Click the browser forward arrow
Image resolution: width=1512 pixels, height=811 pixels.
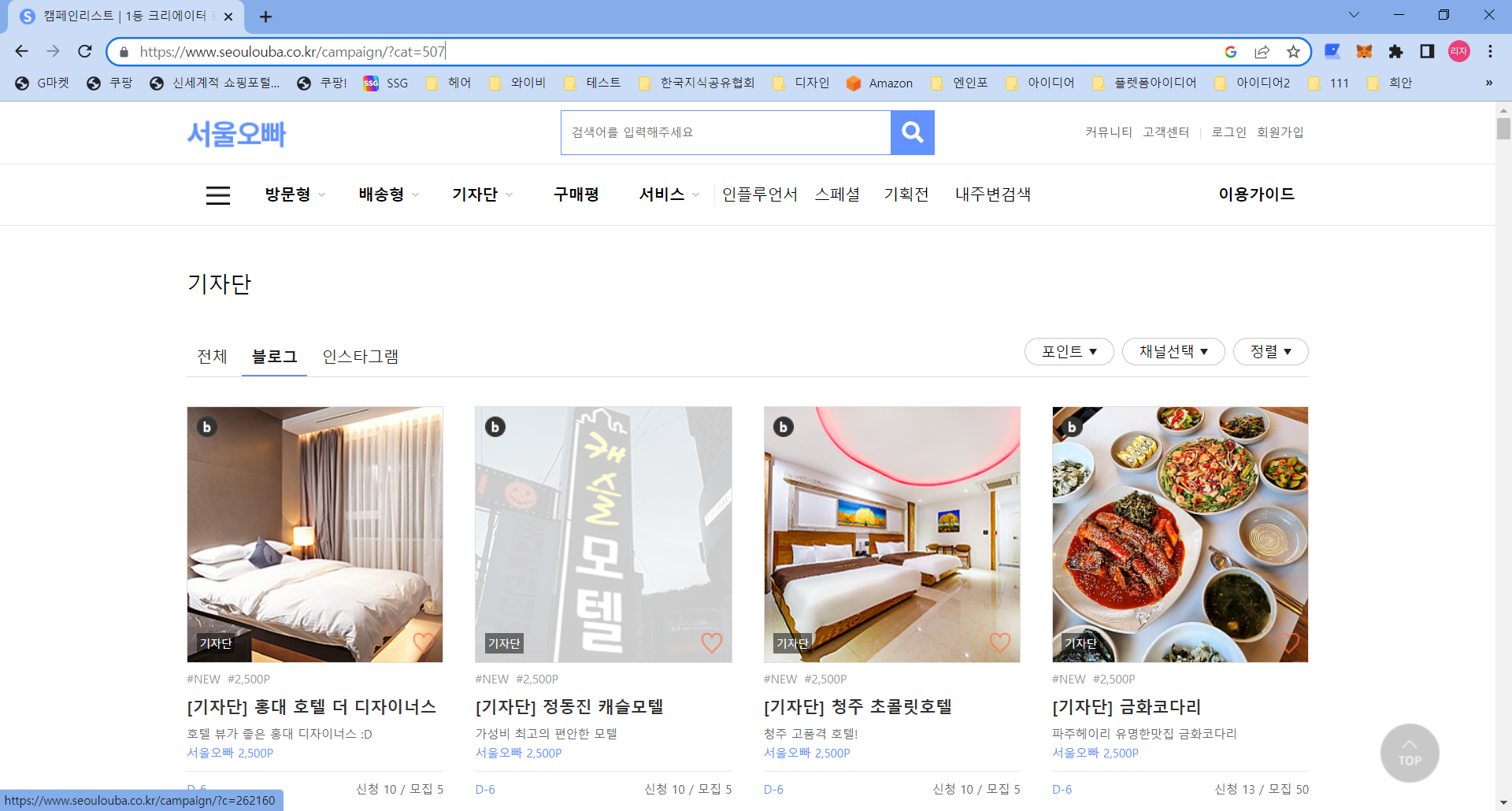coord(53,51)
